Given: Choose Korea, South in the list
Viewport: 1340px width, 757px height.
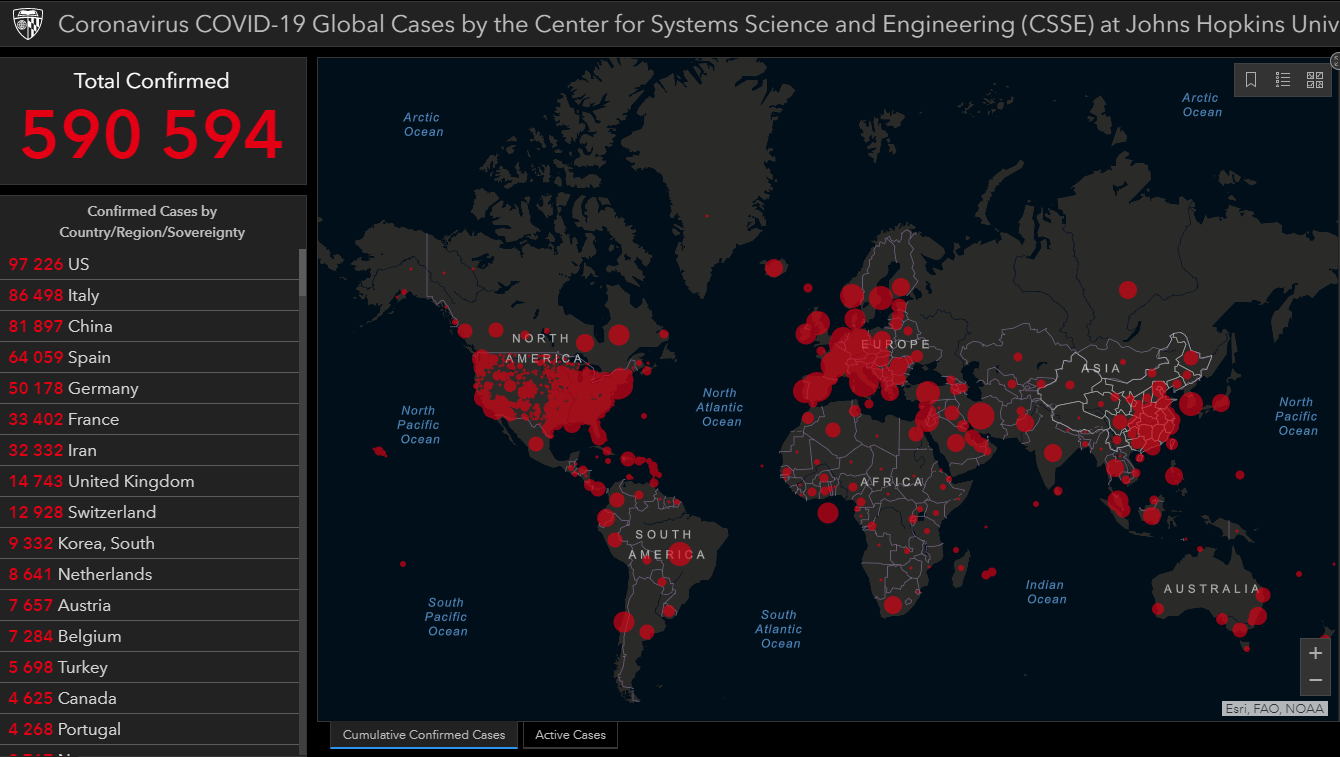Looking at the screenshot, I should point(150,543).
